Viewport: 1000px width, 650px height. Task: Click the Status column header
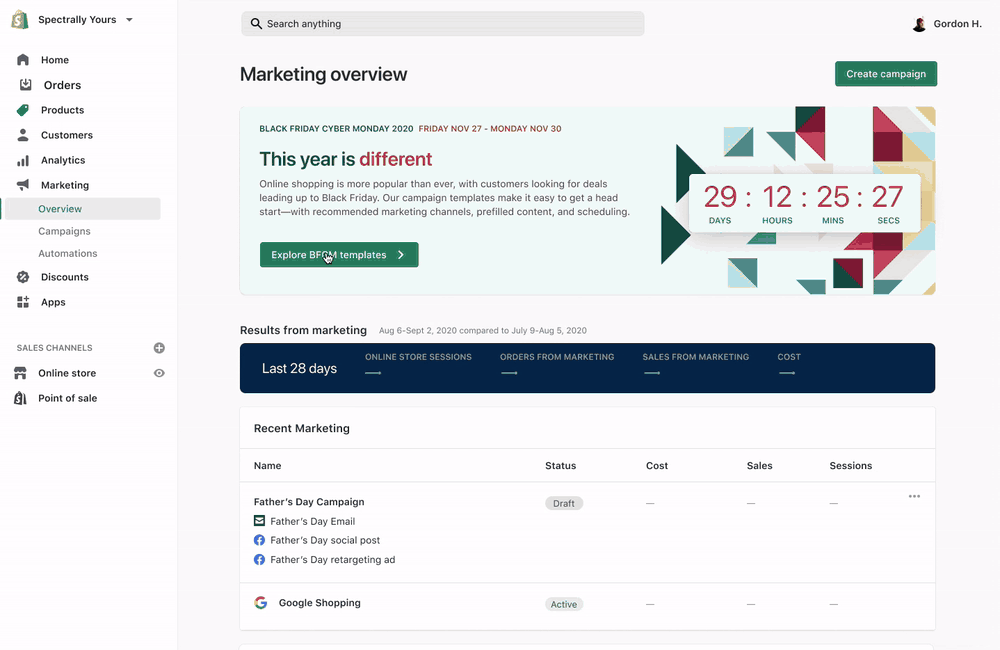coord(561,466)
